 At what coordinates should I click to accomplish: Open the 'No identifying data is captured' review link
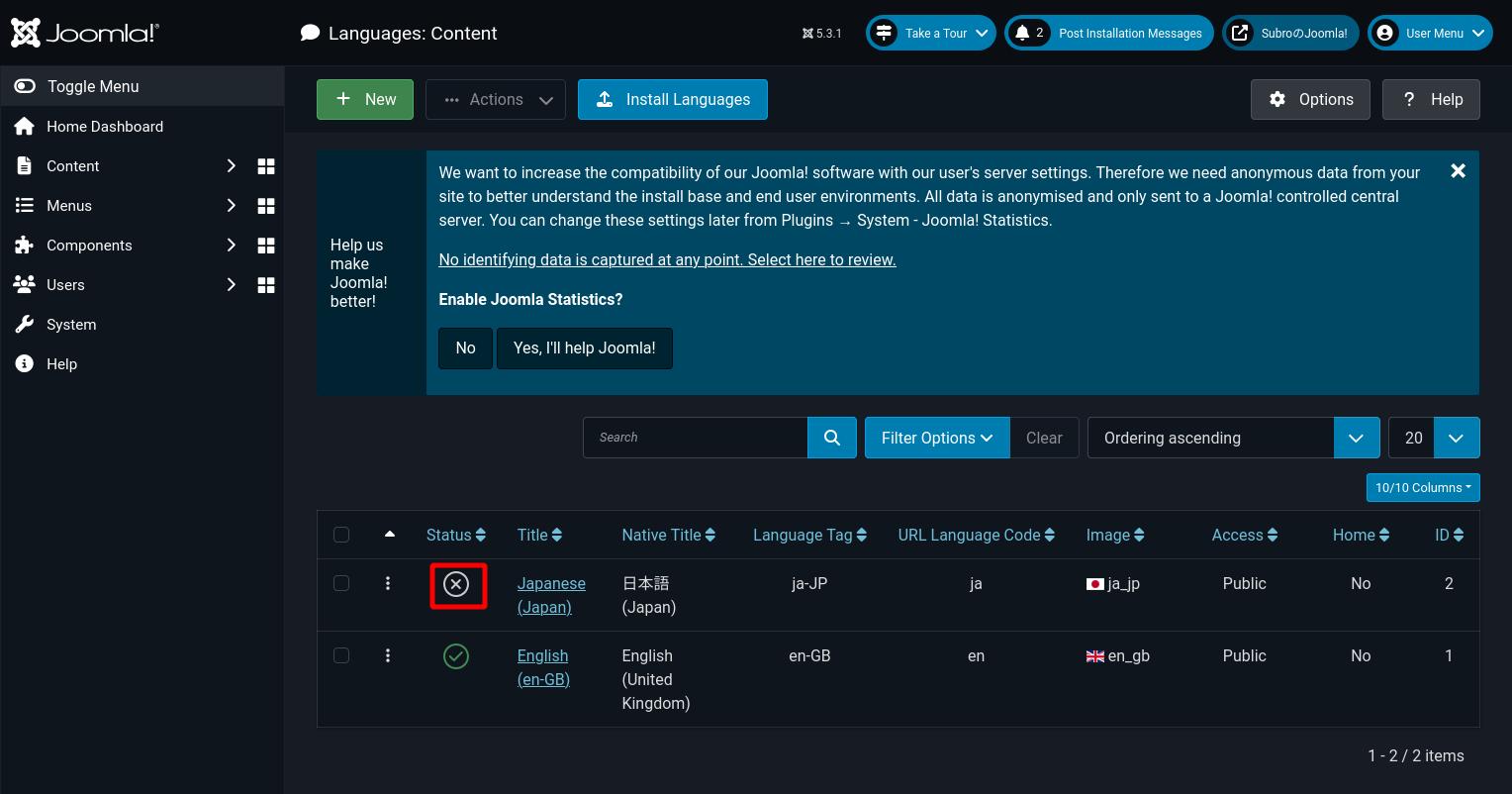667,259
